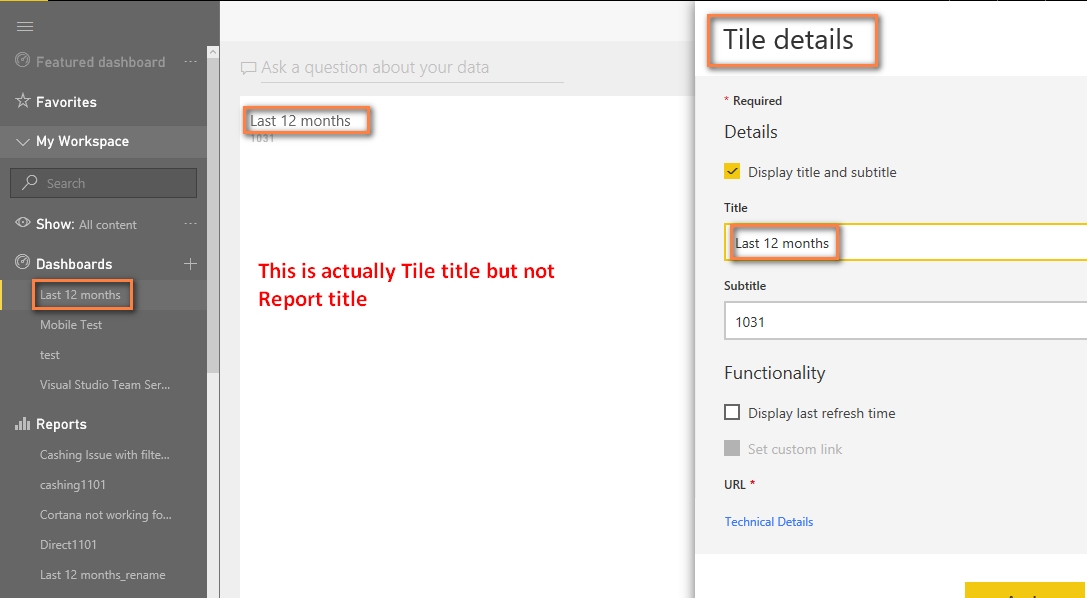This screenshot has width=1087, height=598.
Task: Click the Reports section header
Action: tap(61, 424)
